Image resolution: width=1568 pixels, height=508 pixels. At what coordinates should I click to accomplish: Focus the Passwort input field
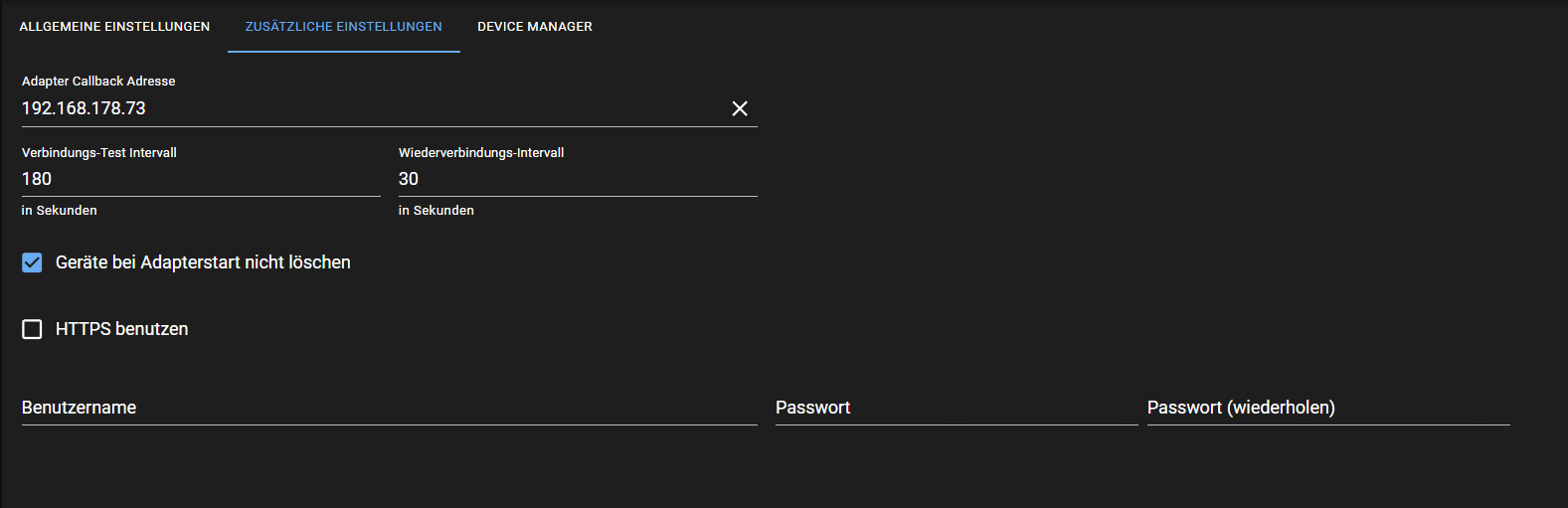click(x=955, y=408)
